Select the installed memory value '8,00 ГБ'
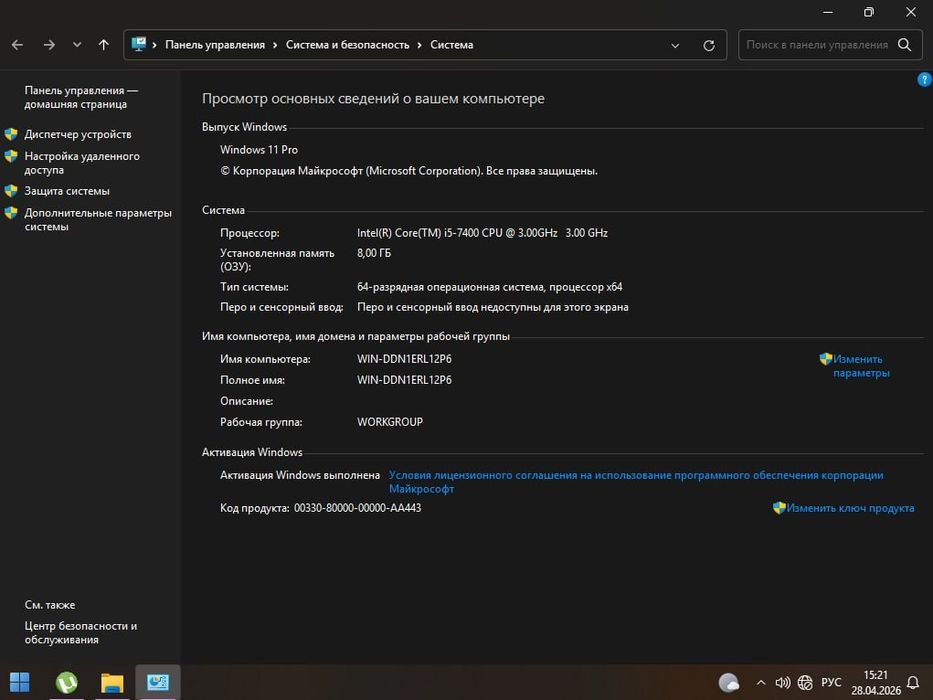Viewport: 933px width, 700px height. click(x=374, y=253)
